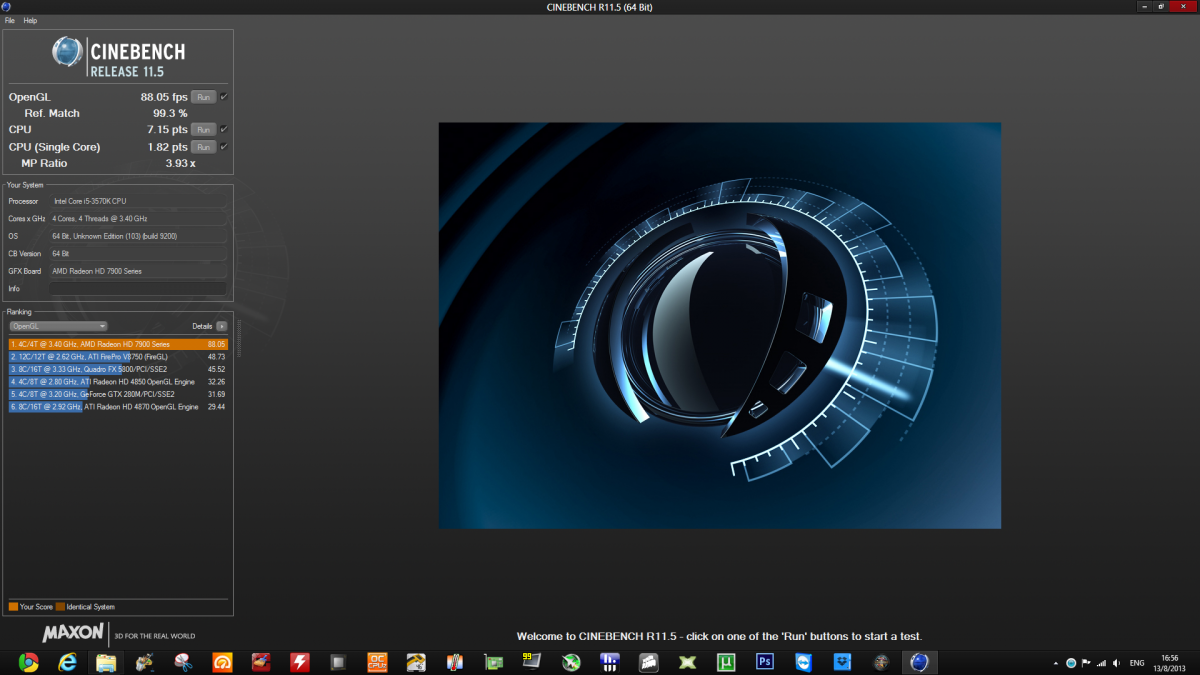Open orange CPU-Z taskbar icon
This screenshot has height=675, width=1200.
[378, 662]
